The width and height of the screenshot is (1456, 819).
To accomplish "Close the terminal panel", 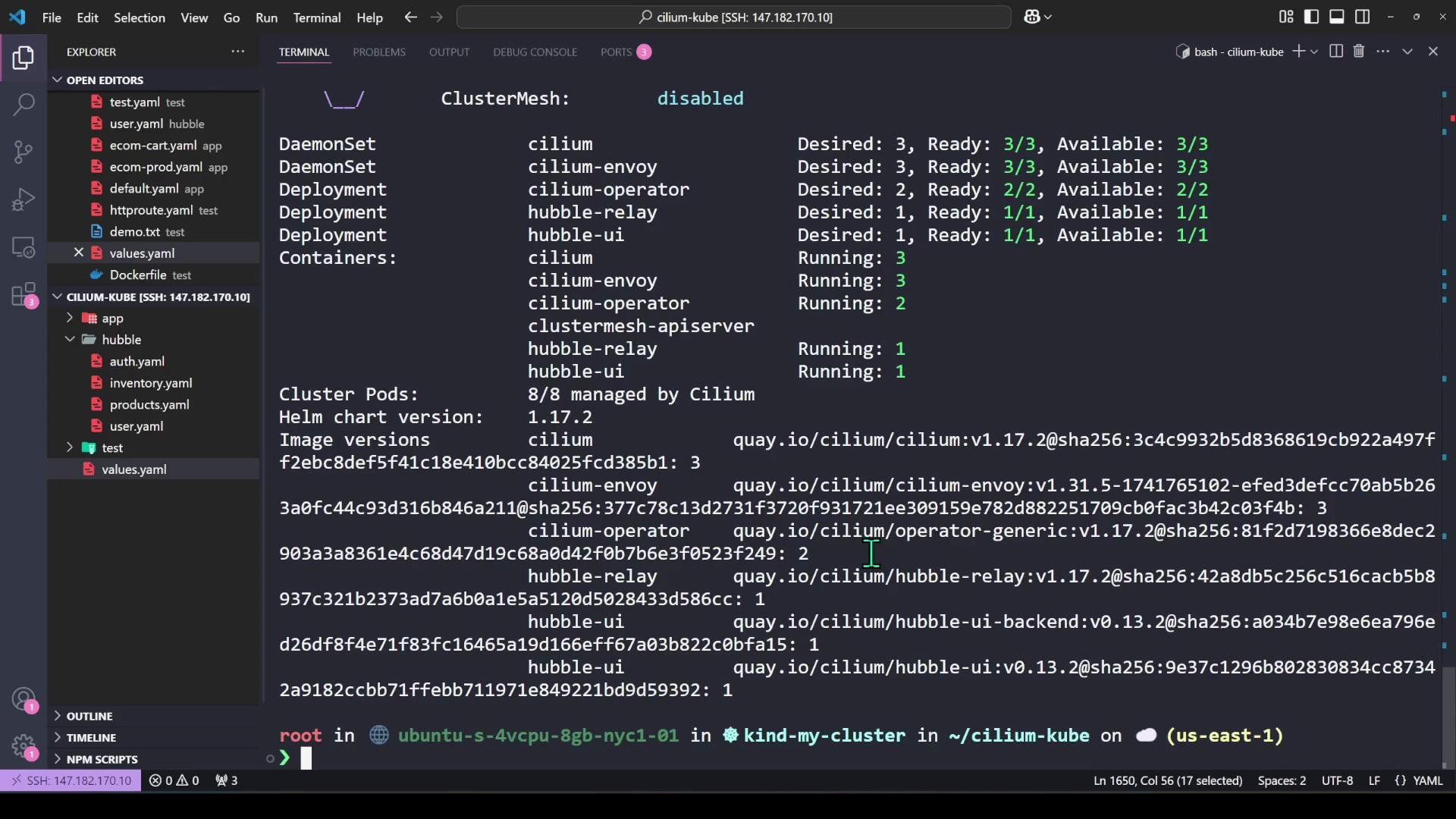I will 1432,52.
